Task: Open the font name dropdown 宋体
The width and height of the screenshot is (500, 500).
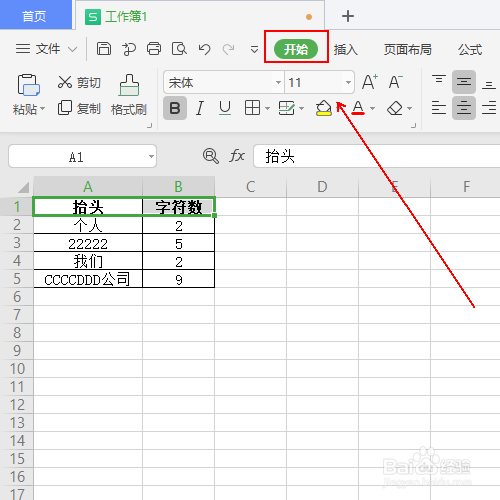Action: [278, 82]
